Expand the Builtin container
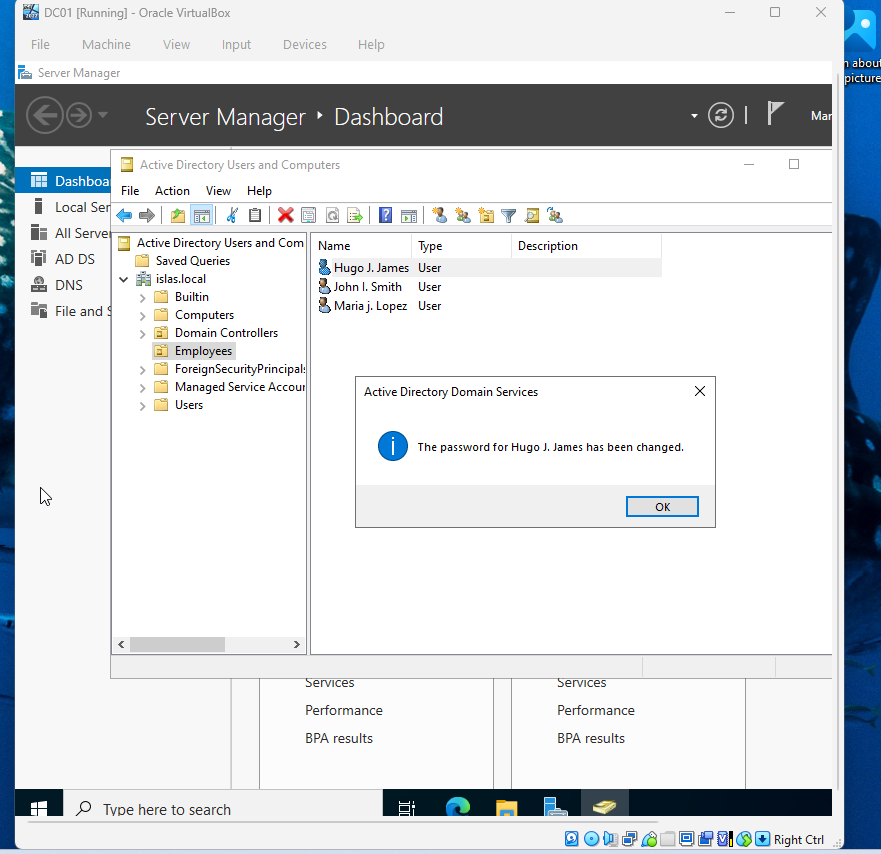 point(142,298)
